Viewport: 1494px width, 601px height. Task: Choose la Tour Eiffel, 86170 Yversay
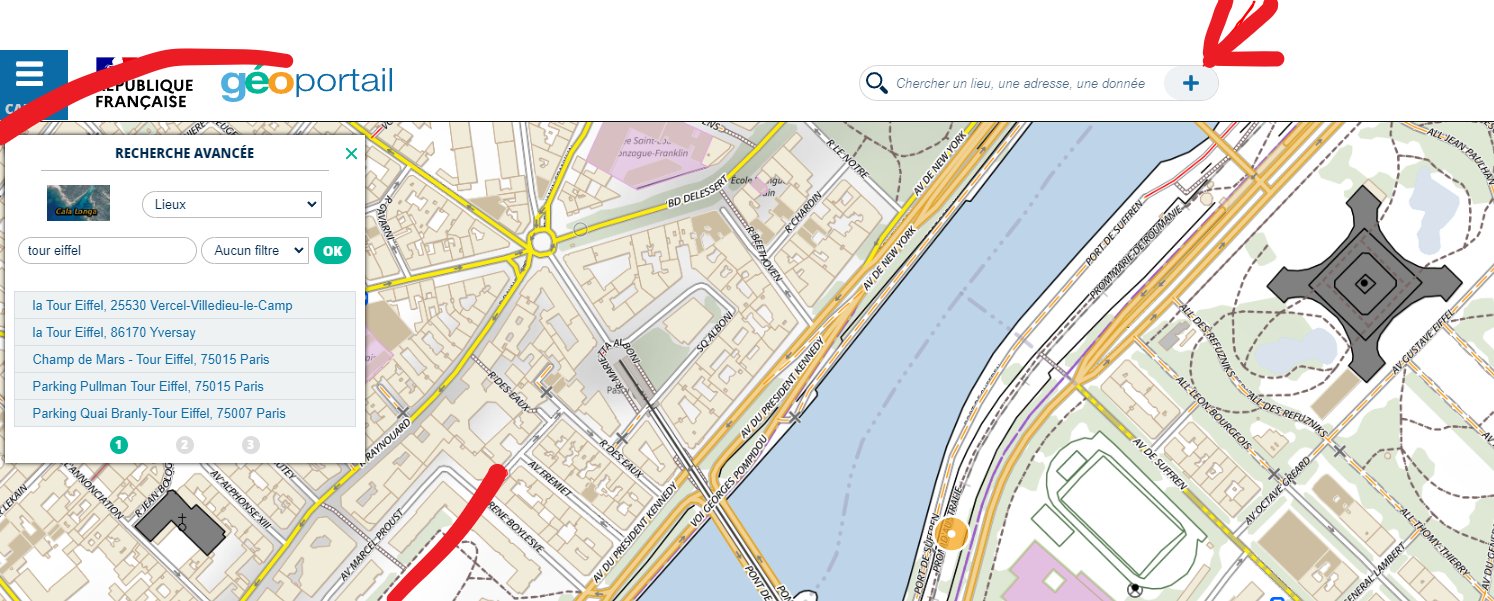[185, 332]
